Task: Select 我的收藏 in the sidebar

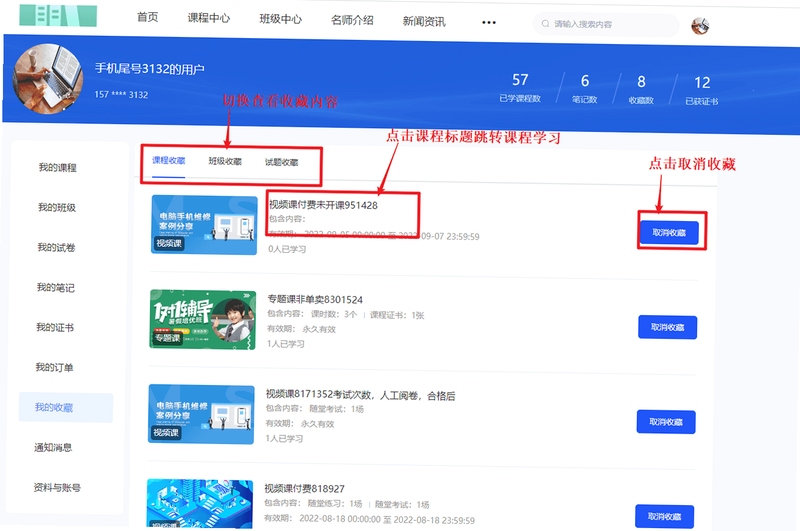Action: point(66,408)
